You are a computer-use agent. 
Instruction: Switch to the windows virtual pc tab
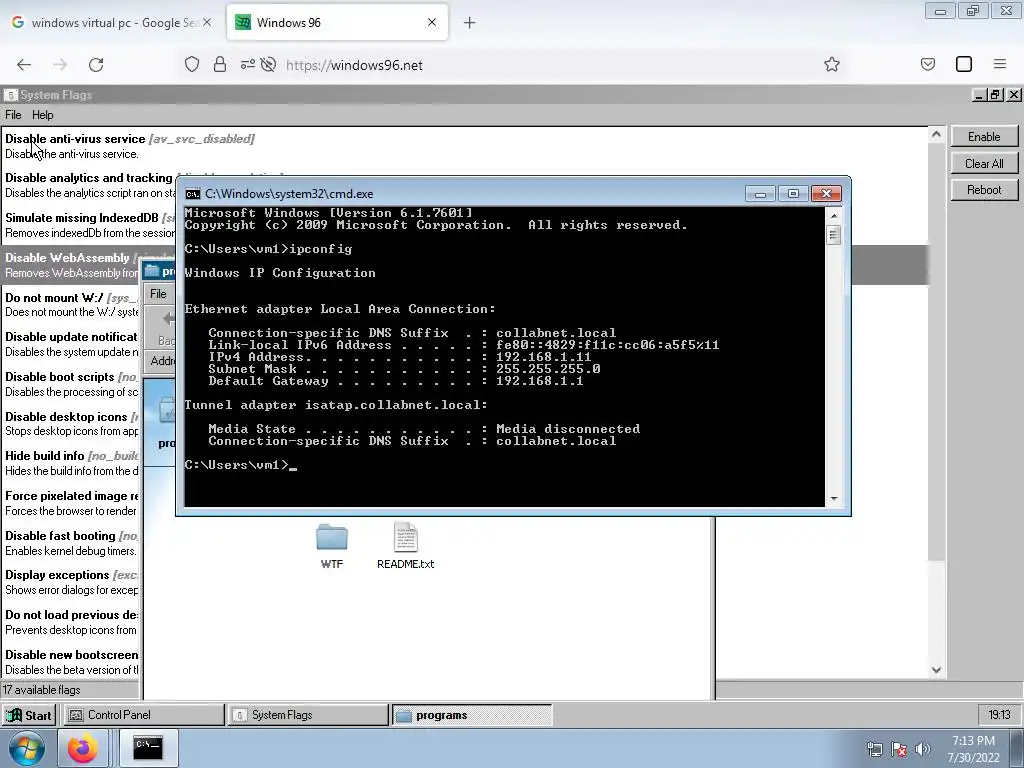tap(110, 22)
